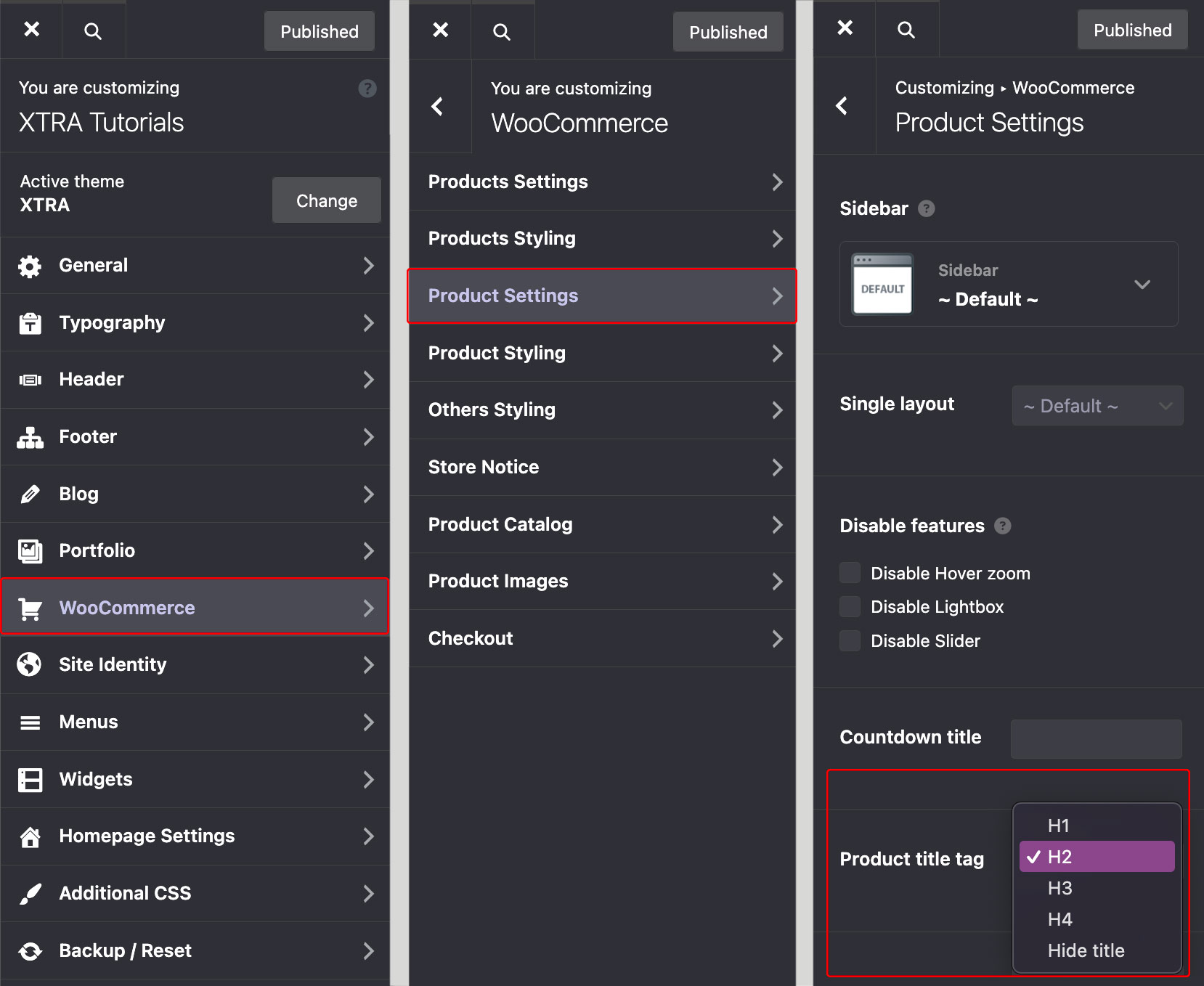Open the Checkout section
This screenshot has height=986, width=1204.
pyautogui.click(x=602, y=639)
